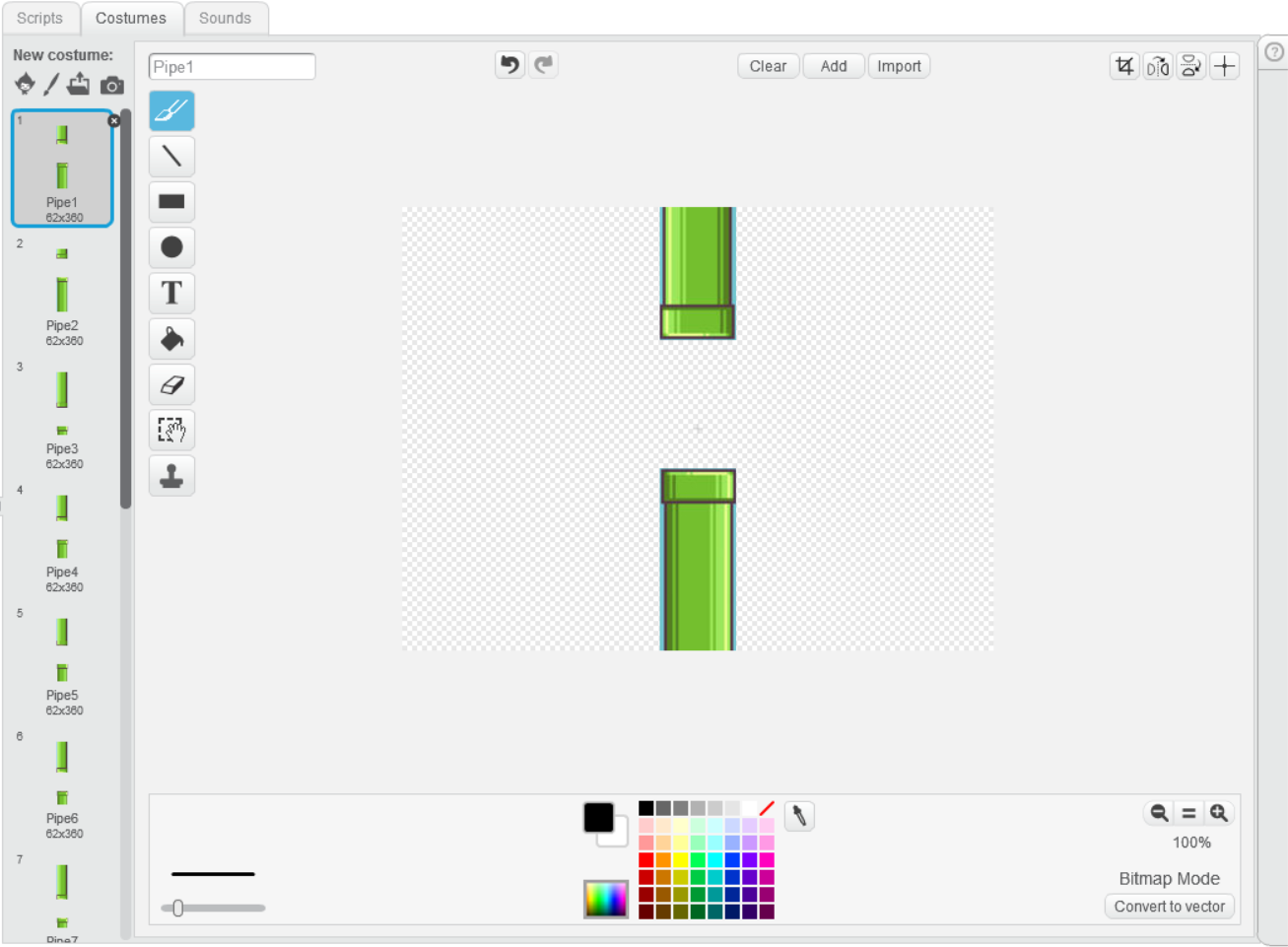Viewport: 1288px width, 947px height.
Task: Select the Pipe3 costume thumbnail
Action: [62, 414]
